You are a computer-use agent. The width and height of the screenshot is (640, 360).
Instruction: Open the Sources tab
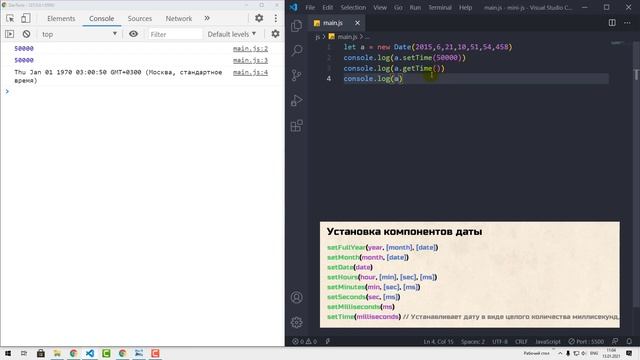coord(140,19)
